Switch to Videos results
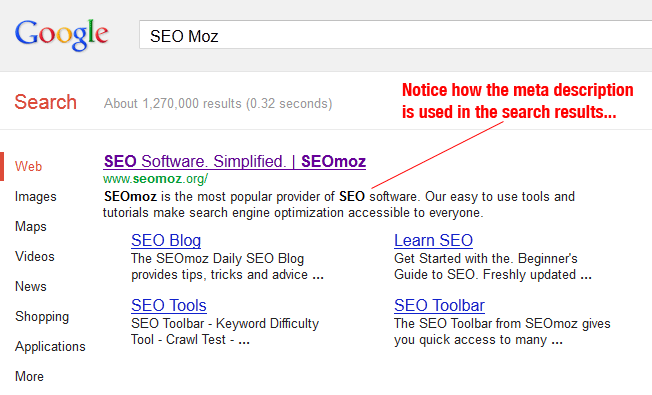Viewport: 652px width, 395px height. pos(35,257)
